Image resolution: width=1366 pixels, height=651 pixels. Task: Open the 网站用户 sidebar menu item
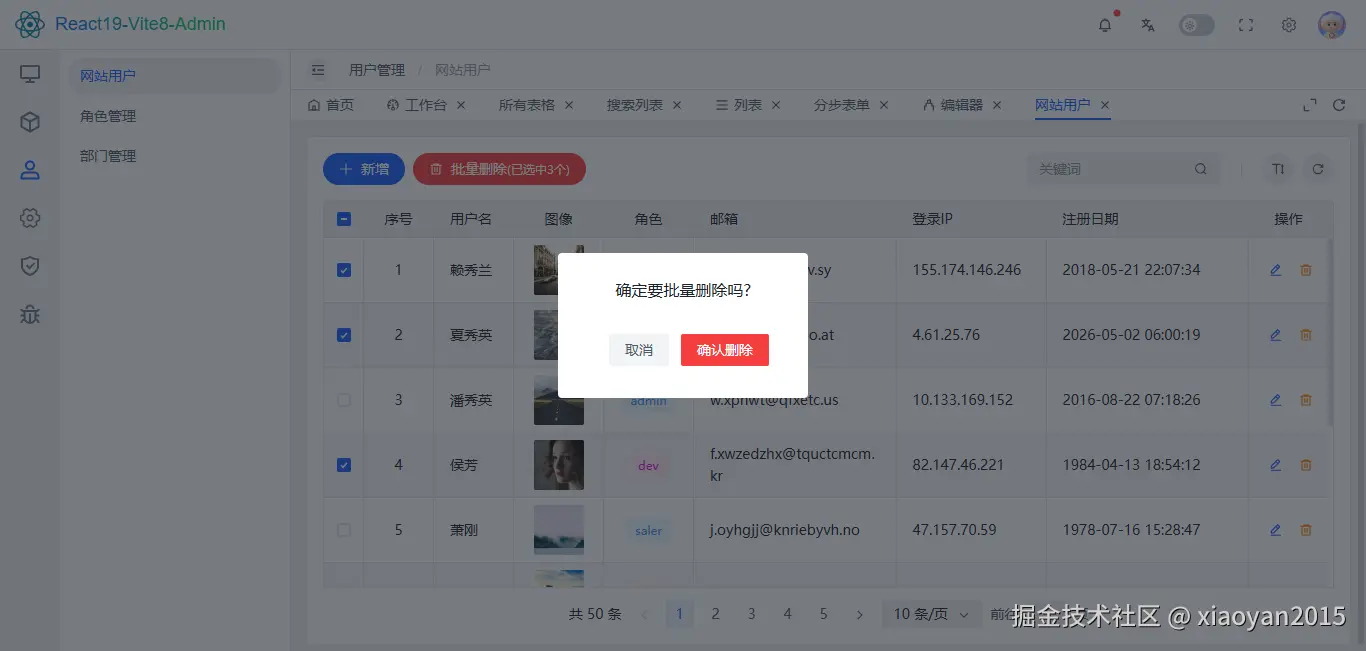[x=175, y=76]
